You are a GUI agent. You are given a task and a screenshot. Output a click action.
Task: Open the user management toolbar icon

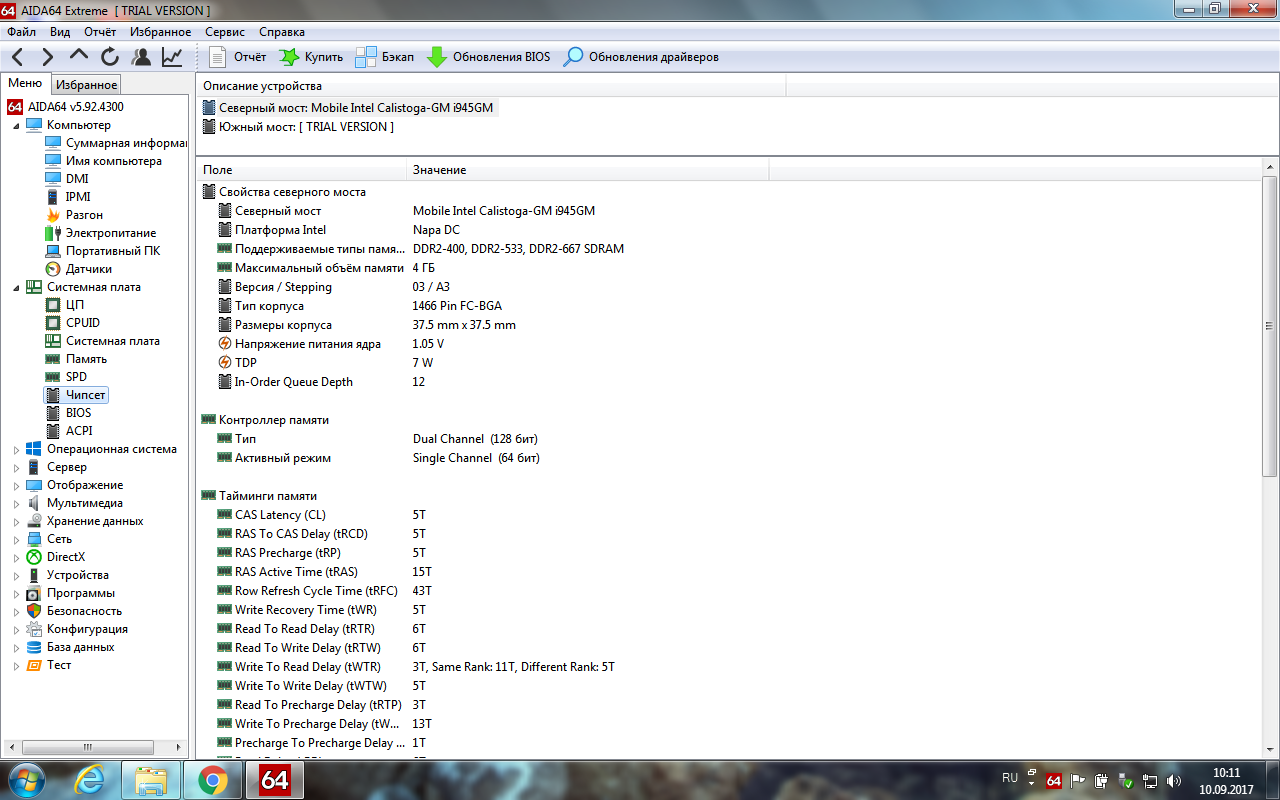[141, 57]
